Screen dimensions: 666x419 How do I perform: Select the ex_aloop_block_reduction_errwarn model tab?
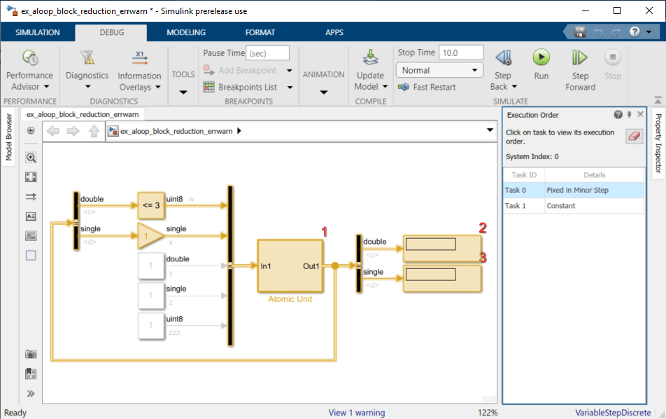(82, 114)
